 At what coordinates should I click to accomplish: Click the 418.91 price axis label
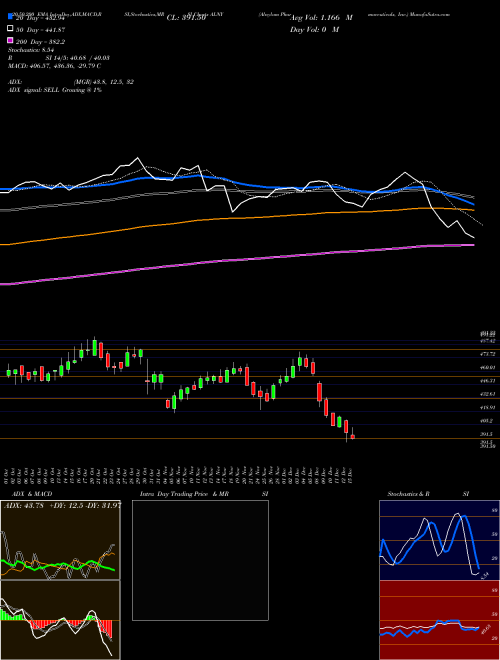(x=488, y=407)
